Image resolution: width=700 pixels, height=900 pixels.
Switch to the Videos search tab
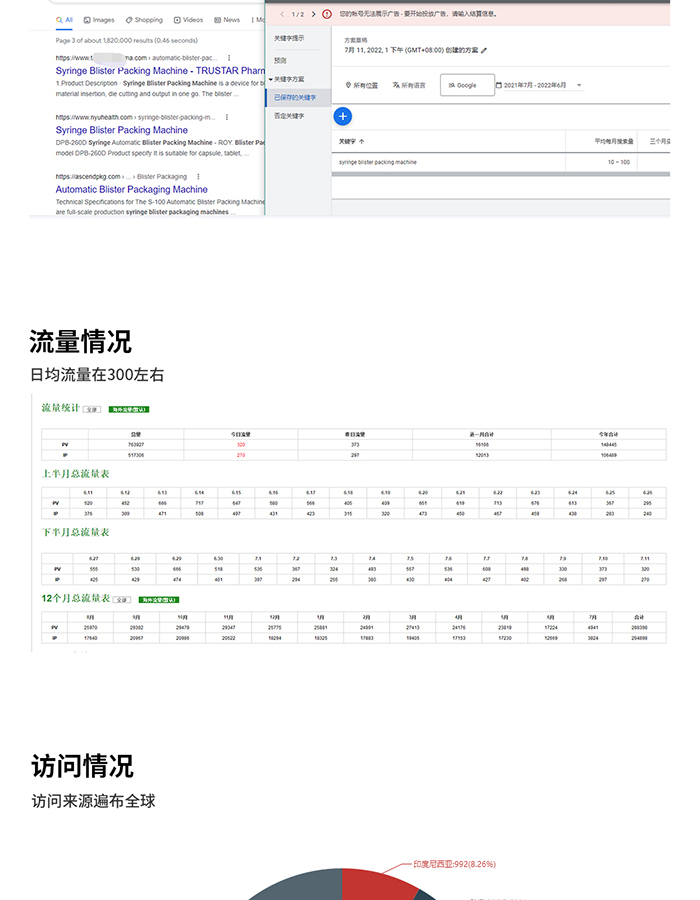click(189, 20)
